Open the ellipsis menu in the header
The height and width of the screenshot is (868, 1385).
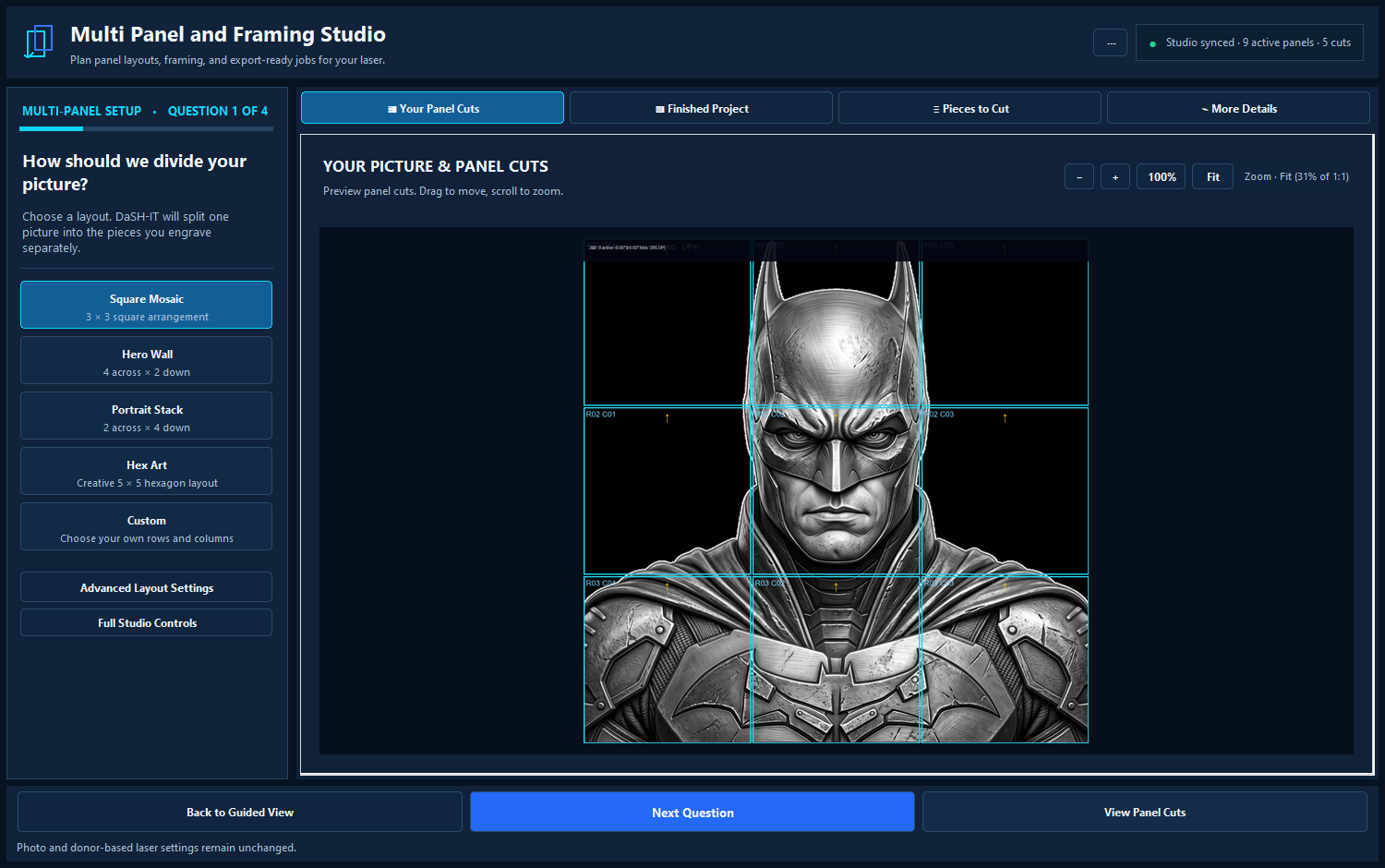(x=1111, y=42)
